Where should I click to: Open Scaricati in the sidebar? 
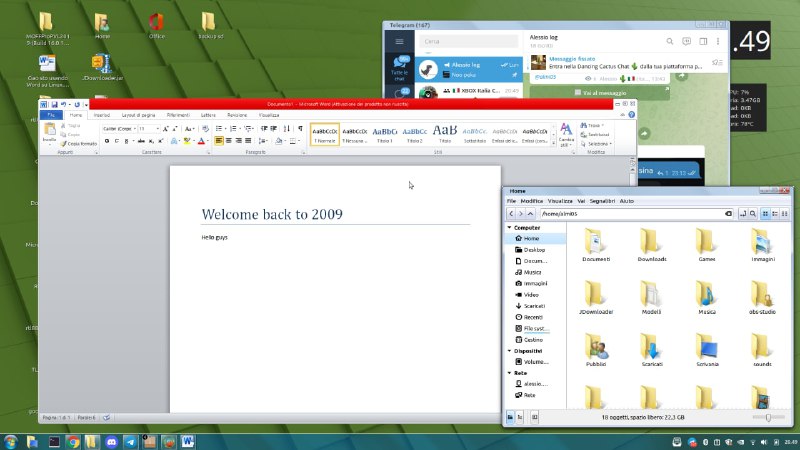(533, 305)
